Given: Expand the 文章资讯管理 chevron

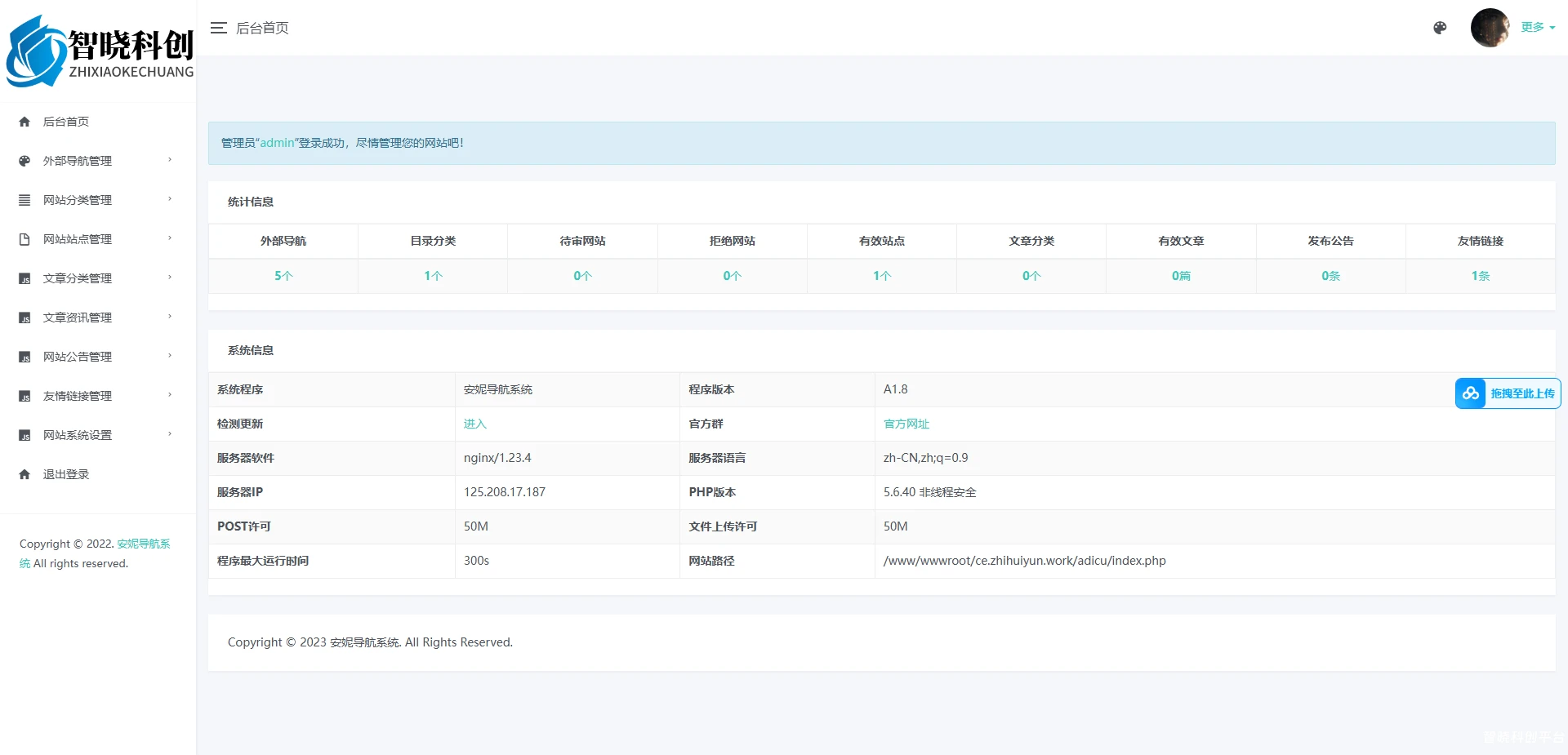Looking at the screenshot, I should click(x=170, y=317).
